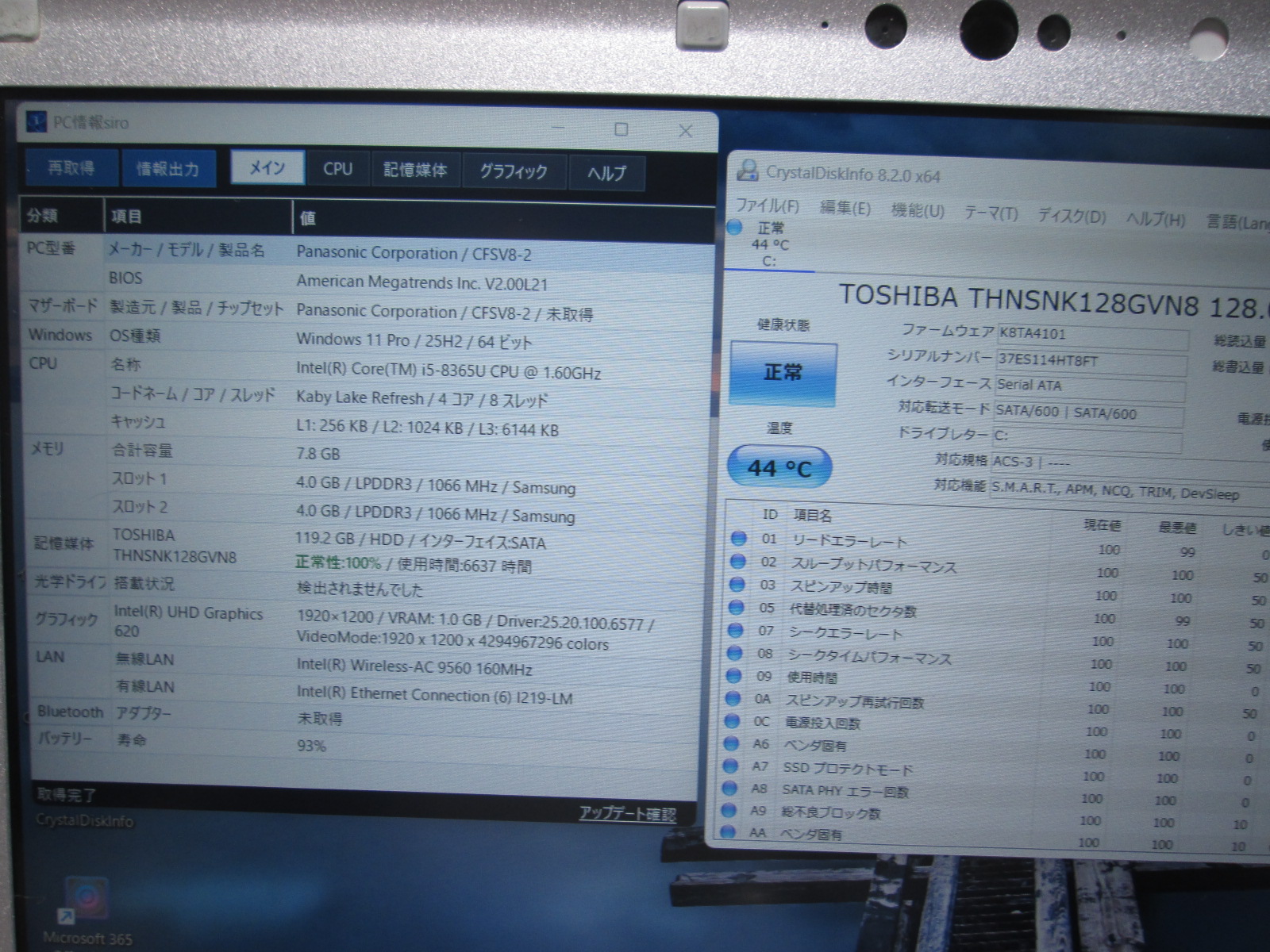The height and width of the screenshot is (952, 1270).
Task: Select the 最悪値 column header in SMART list
Action: click(1176, 528)
